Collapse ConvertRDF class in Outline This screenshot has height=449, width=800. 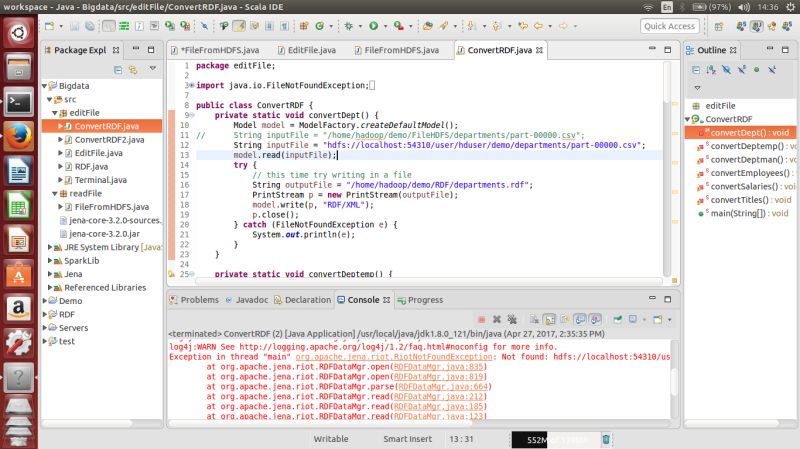[x=688, y=119]
